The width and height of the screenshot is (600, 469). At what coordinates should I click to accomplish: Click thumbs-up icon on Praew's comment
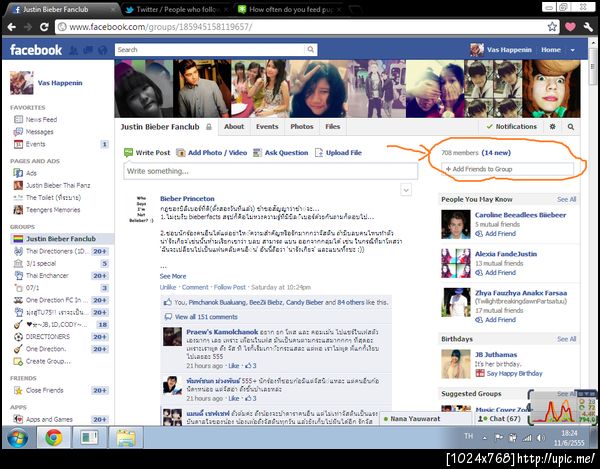(248, 366)
